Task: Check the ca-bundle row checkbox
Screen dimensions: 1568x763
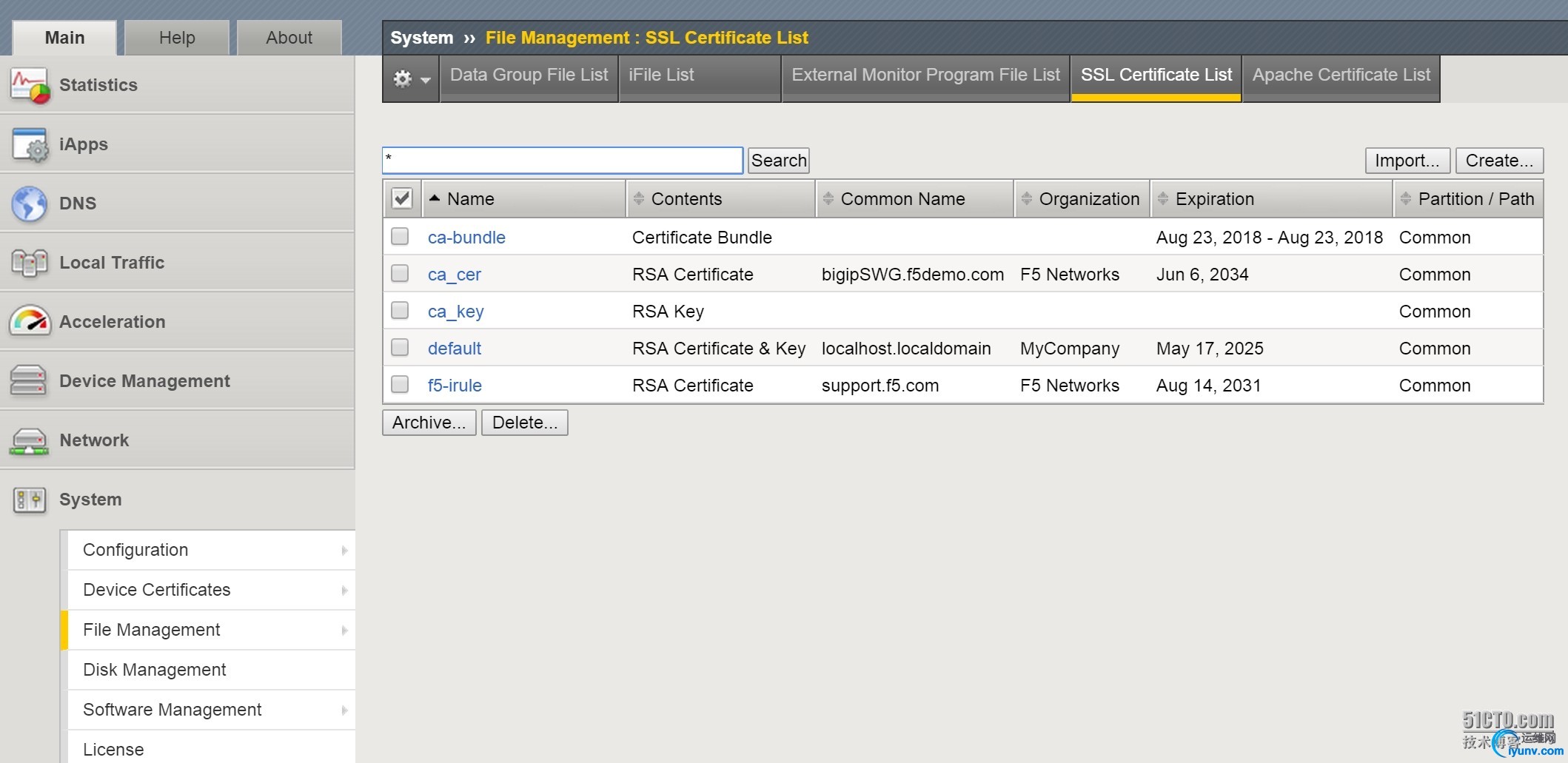Action: point(400,236)
